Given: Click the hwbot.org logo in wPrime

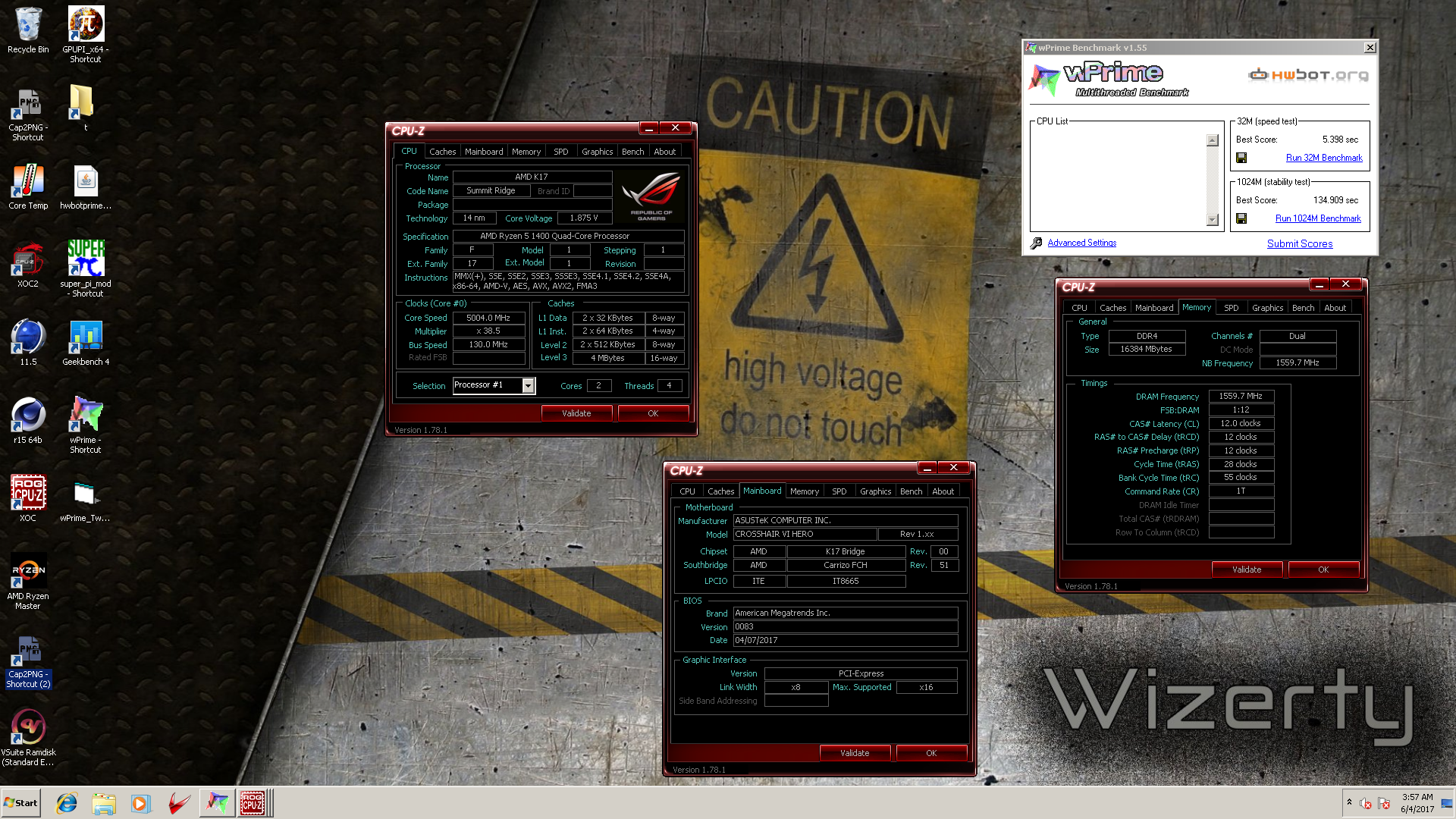Looking at the screenshot, I should point(1308,75).
